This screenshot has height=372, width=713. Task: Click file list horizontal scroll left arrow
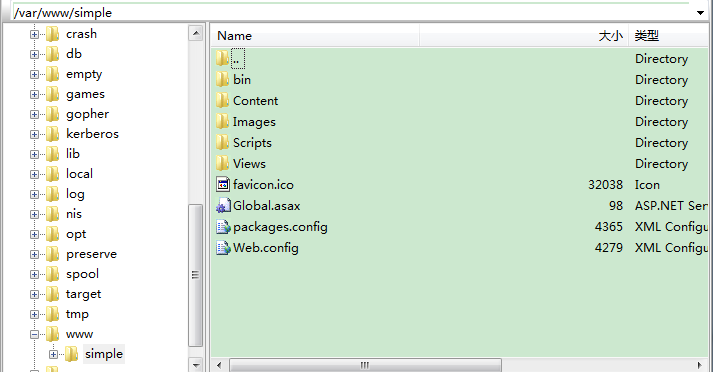pos(219,365)
